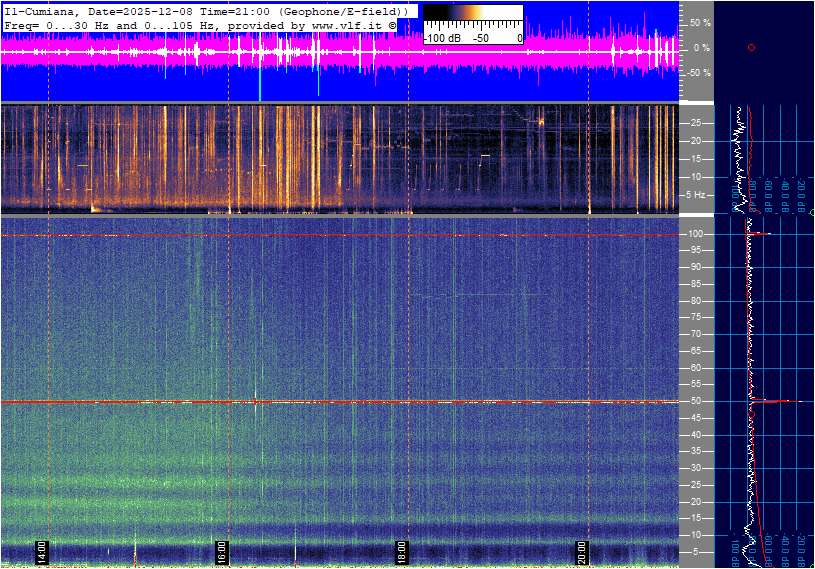Screen dimensions: 815x569
Task: Click the 100 Hz frequency axis label
Action: point(699,234)
